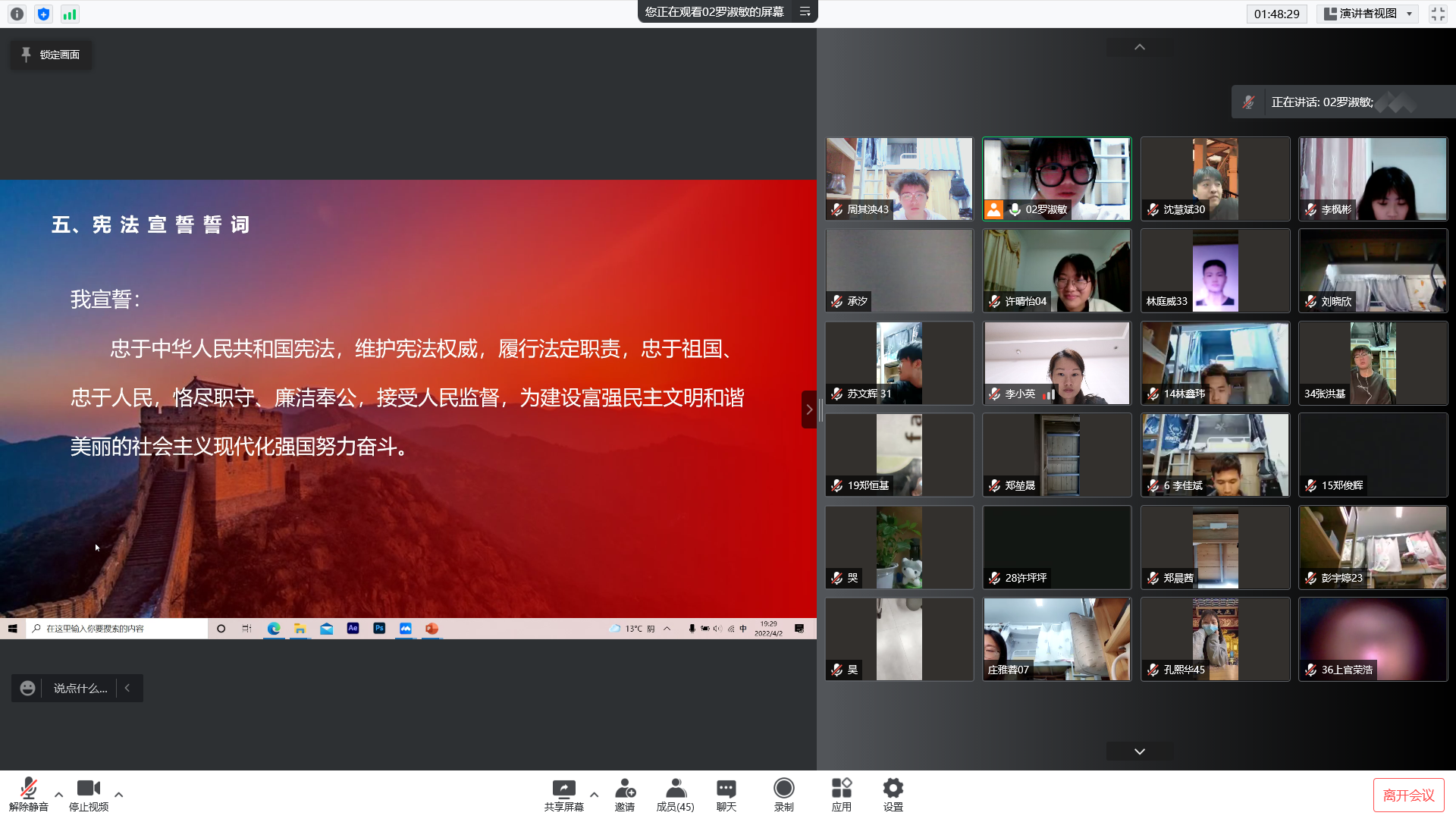The image size is (1456, 819).
Task: Click the 说点什么 chat input
Action: 80,688
